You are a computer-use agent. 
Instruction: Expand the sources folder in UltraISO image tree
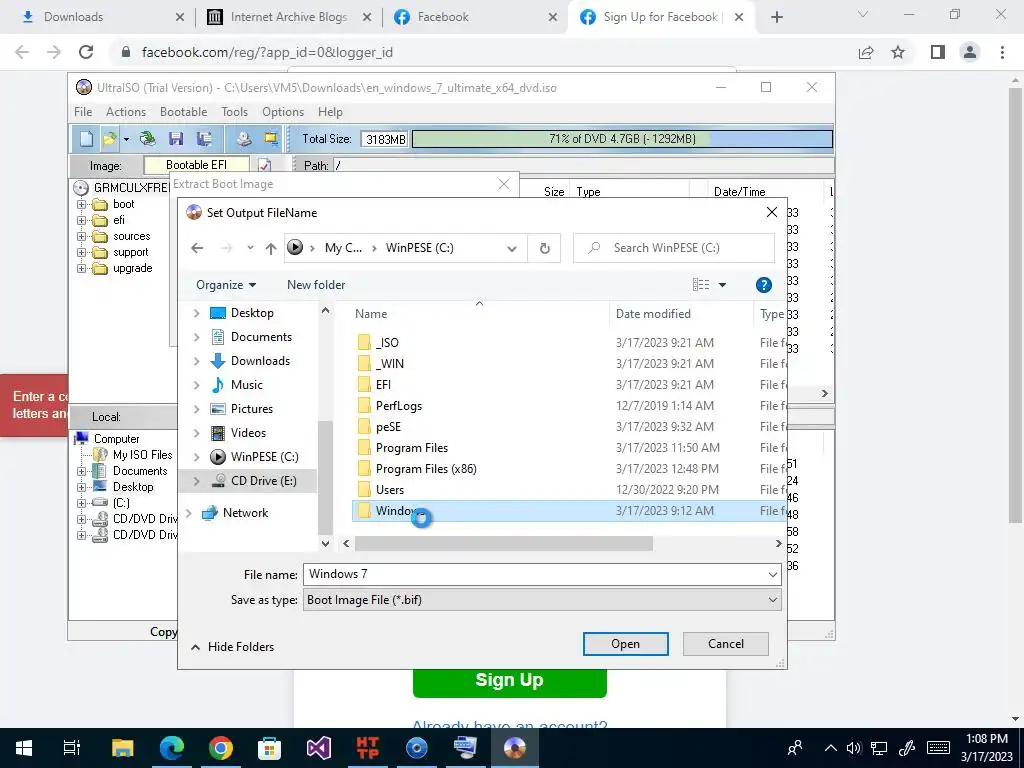point(82,236)
